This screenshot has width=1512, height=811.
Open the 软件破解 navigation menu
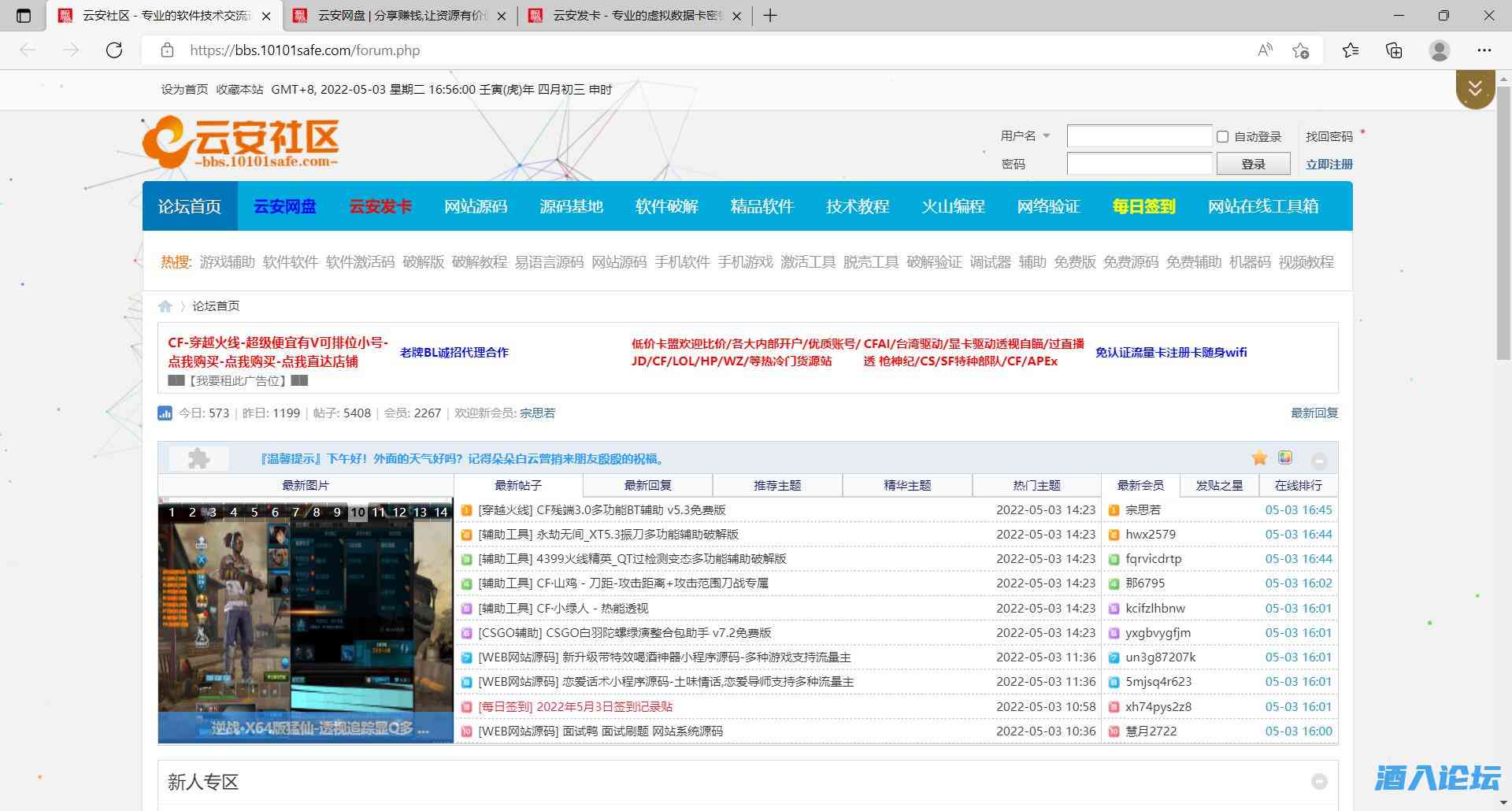665,206
